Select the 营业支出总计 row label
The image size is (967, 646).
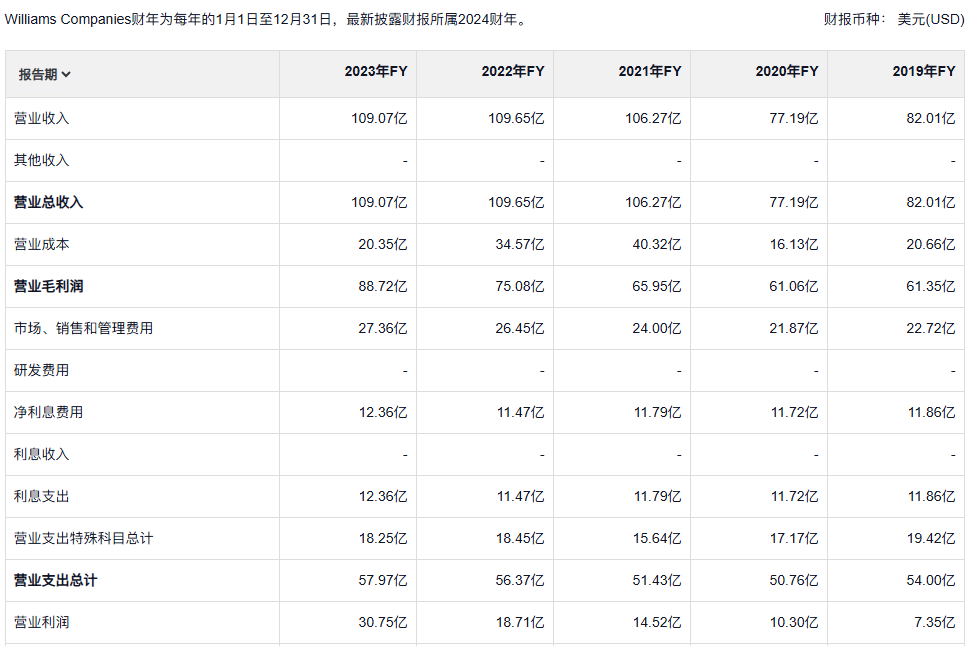coord(55,580)
